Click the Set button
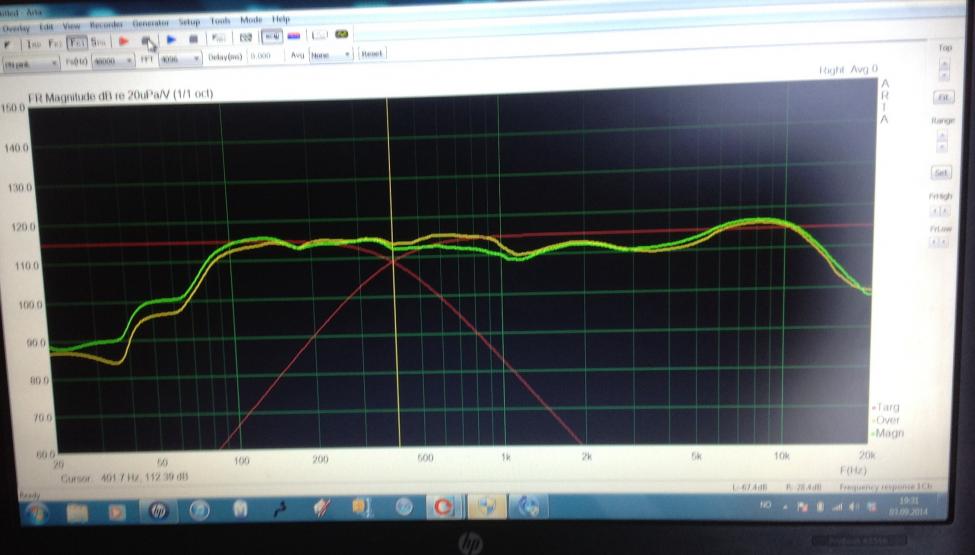The image size is (975, 555). (x=941, y=173)
